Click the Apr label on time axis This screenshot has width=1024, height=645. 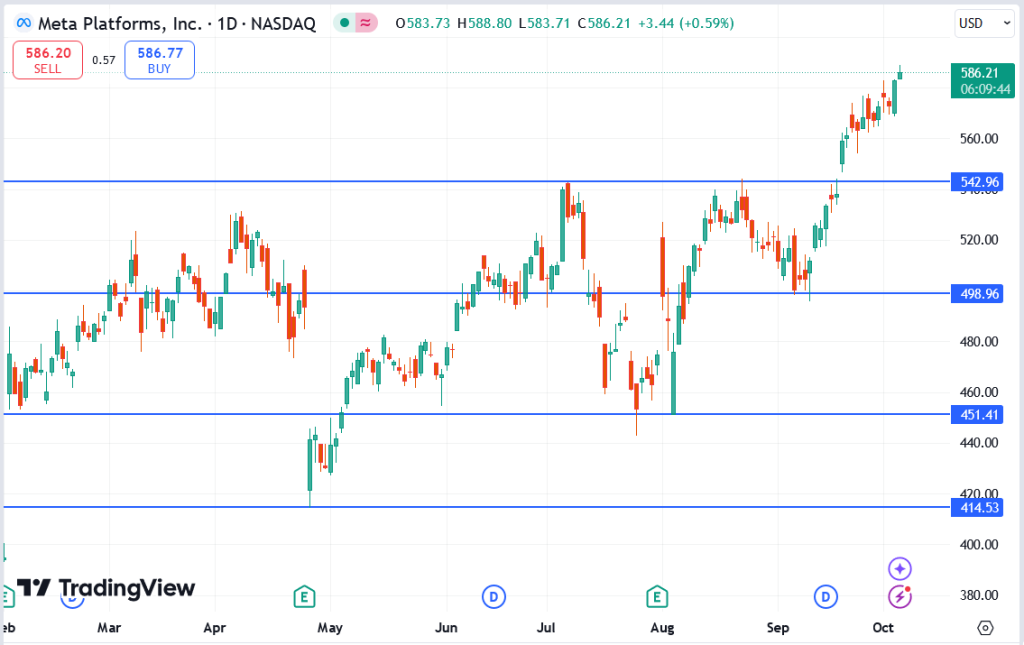click(215, 628)
